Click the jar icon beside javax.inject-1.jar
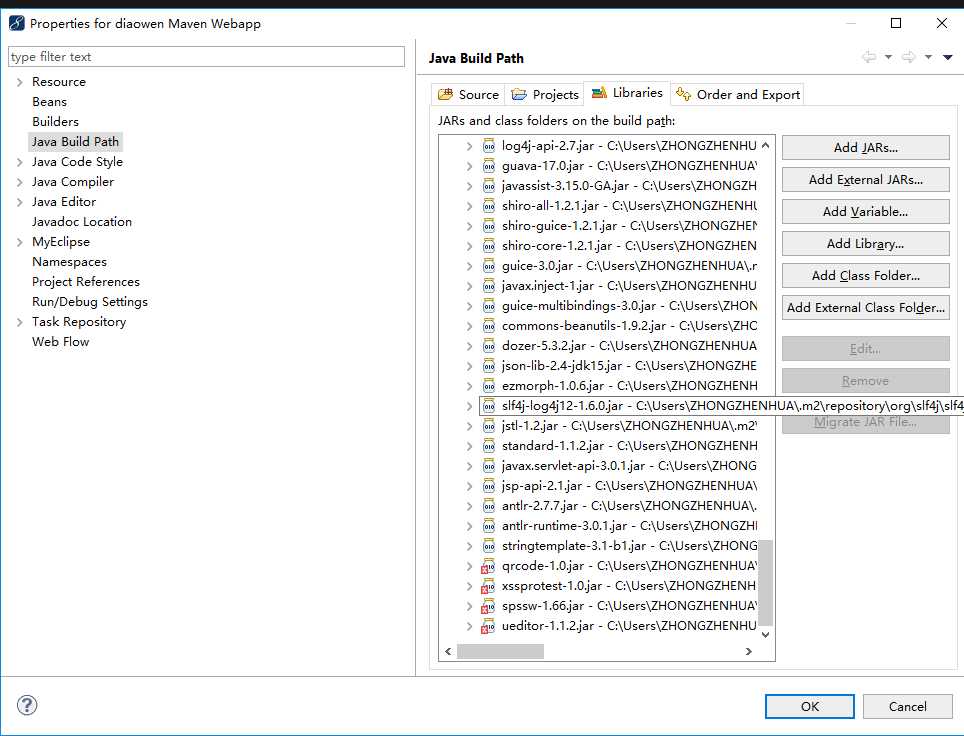964x736 pixels. (489, 286)
